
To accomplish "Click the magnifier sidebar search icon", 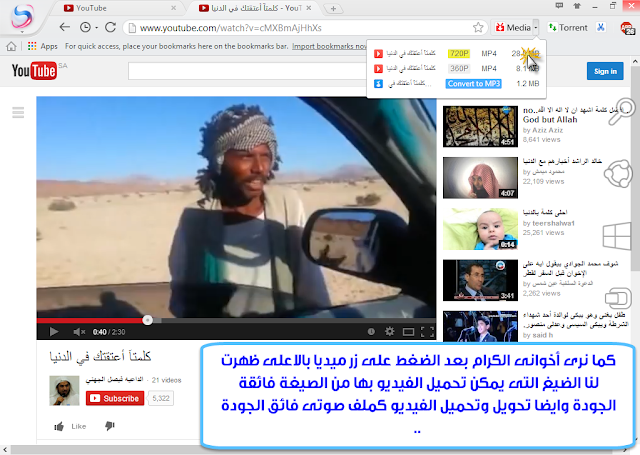I will pos(621,111).
